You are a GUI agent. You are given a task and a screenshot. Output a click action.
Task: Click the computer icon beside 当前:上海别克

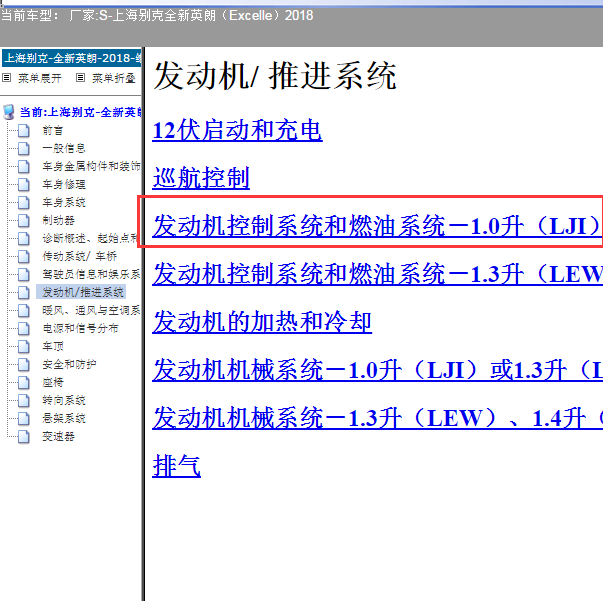8,112
